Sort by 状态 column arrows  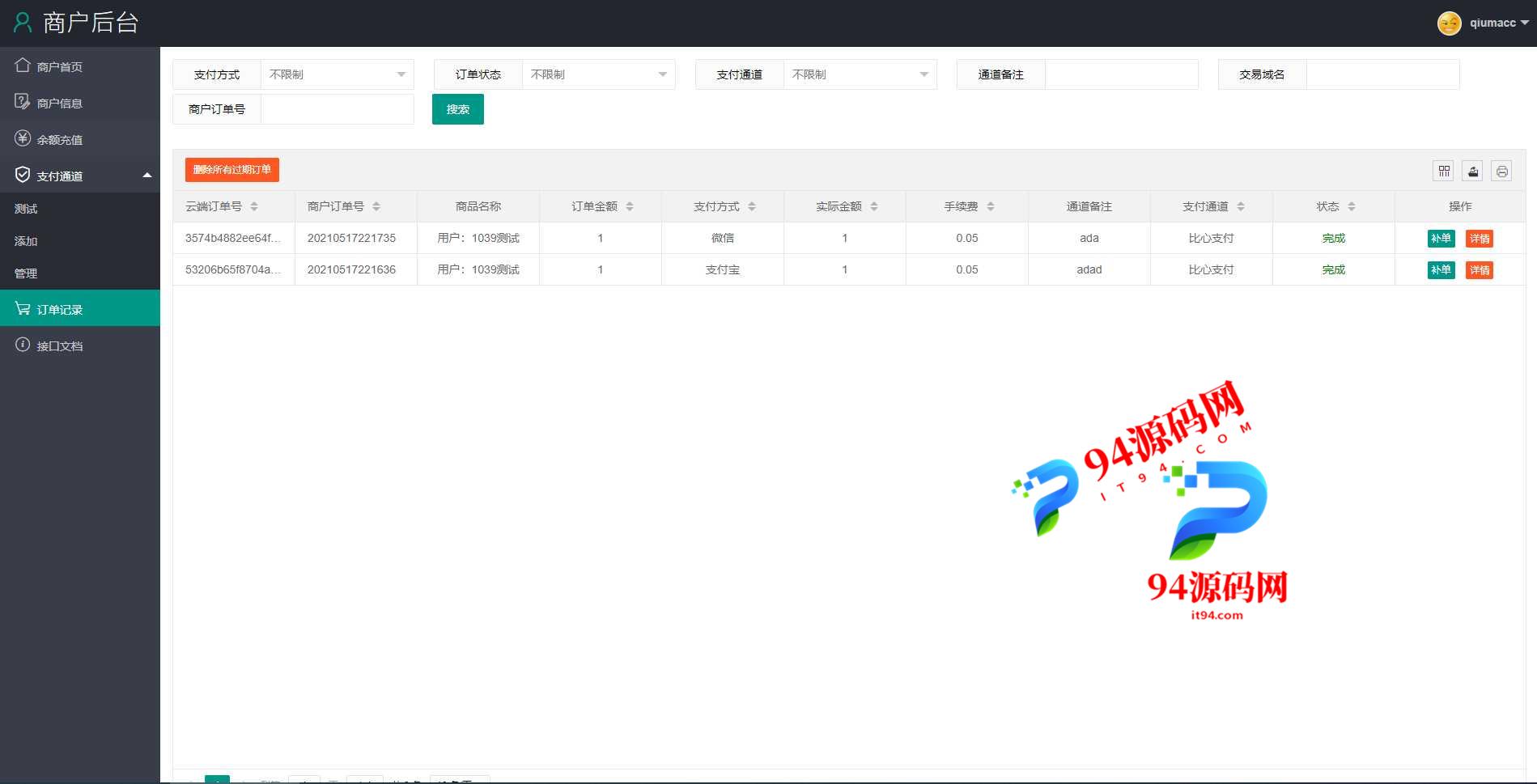pyautogui.click(x=1352, y=206)
